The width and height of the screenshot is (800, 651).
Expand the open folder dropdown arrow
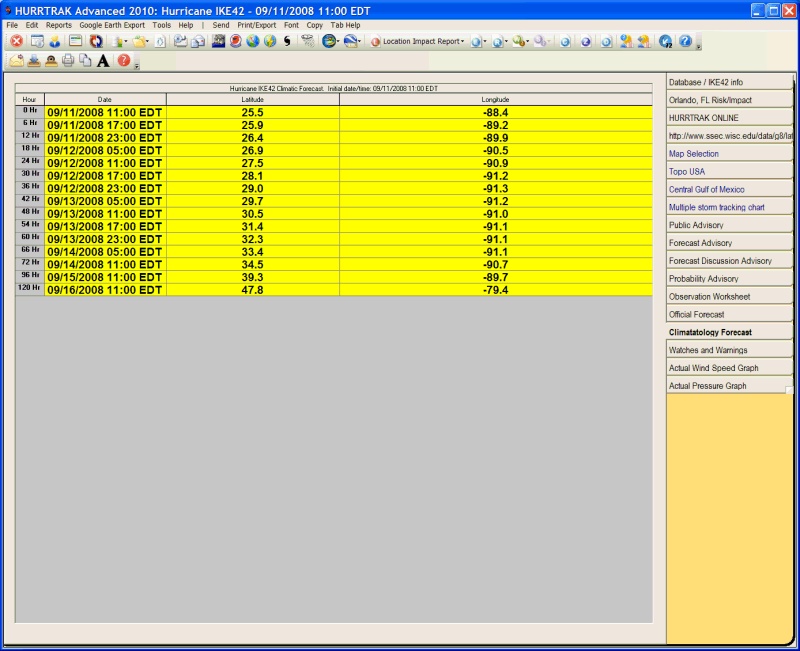[148, 42]
